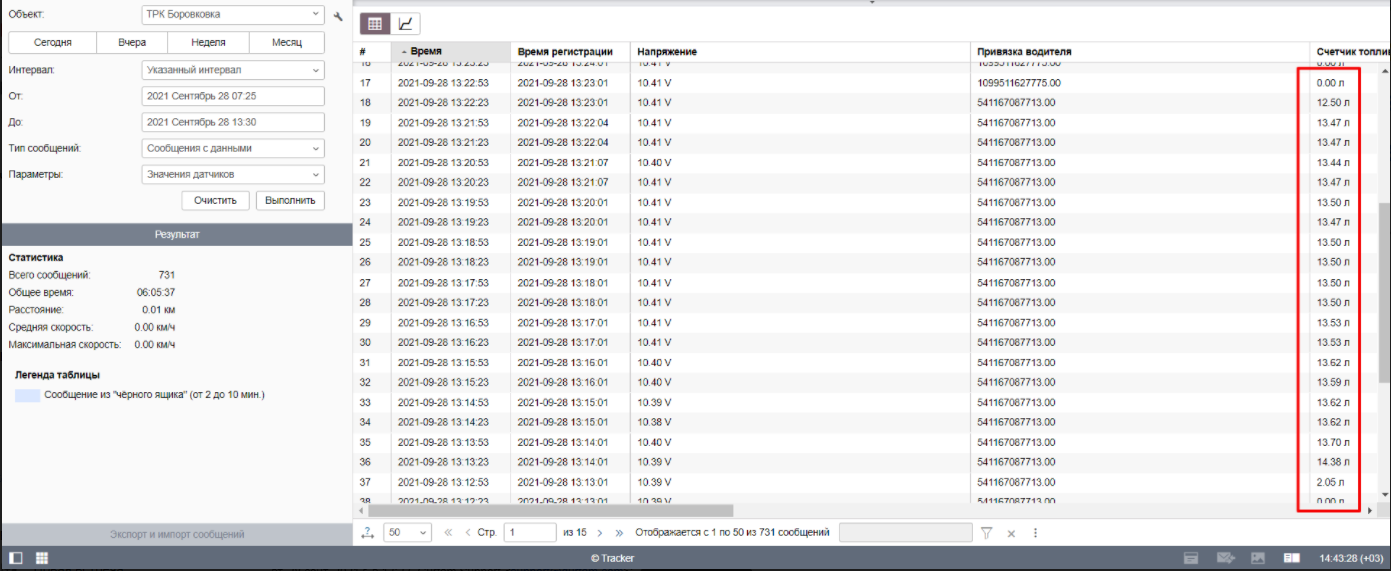This screenshot has width=1391, height=571.
Task: Toggle the grid apps icon bottom left
Action: pos(42,558)
